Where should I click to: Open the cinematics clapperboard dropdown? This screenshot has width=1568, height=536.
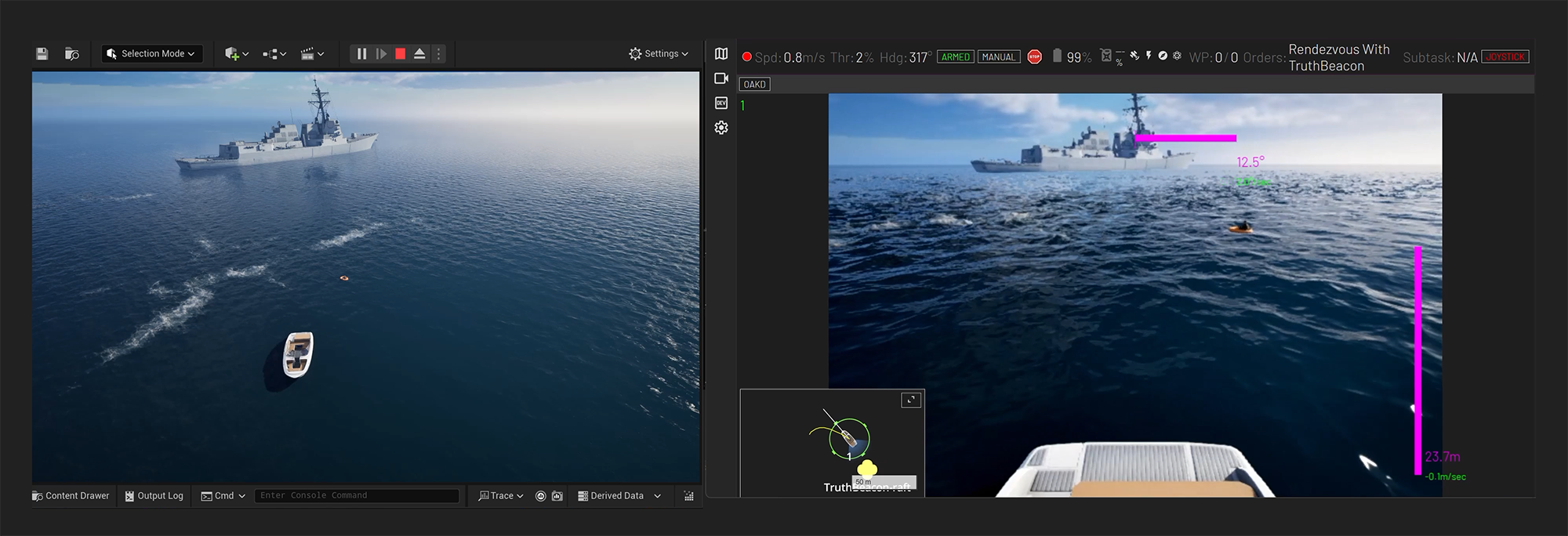click(x=312, y=54)
